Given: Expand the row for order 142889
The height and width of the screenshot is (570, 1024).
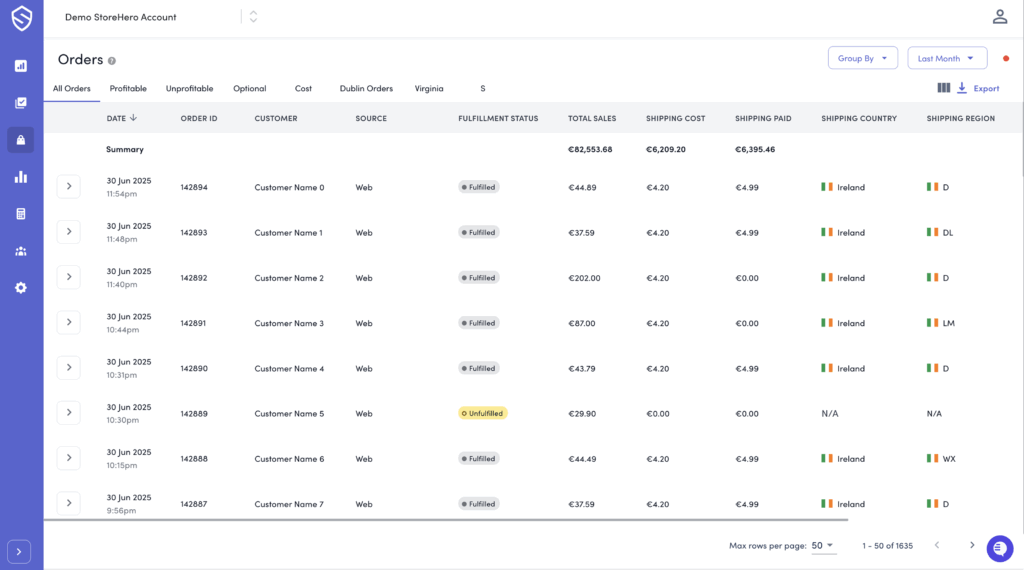Looking at the screenshot, I should tap(68, 412).
